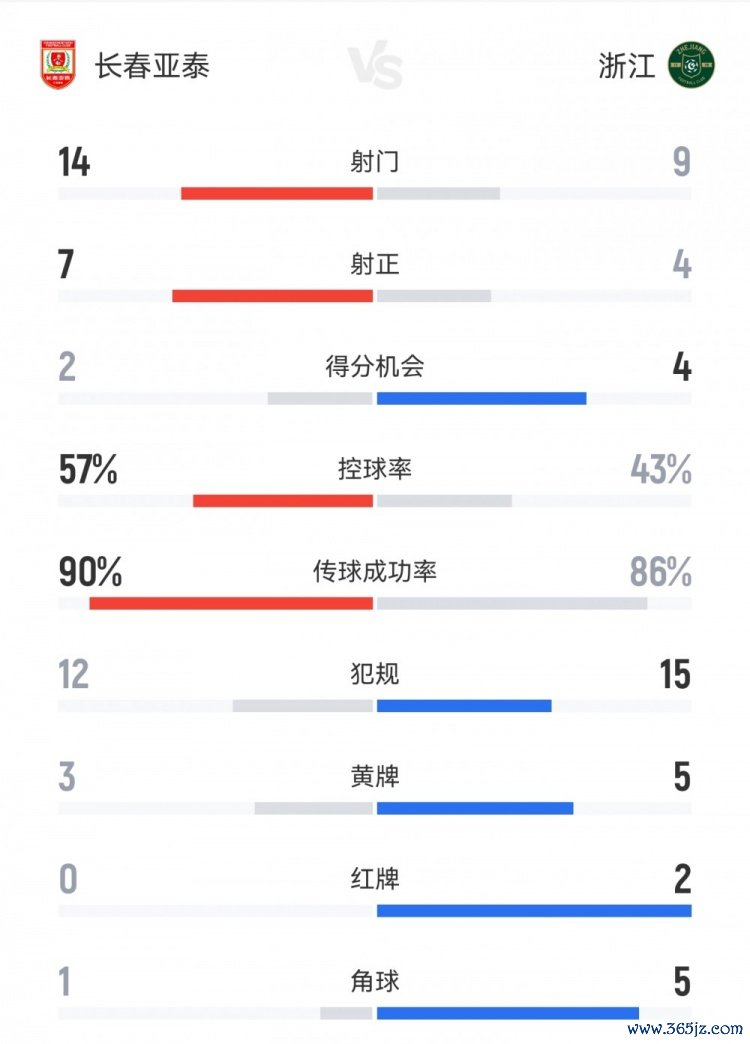Open the 浙江 team name link
The height and width of the screenshot is (1044, 750).
tap(627, 66)
